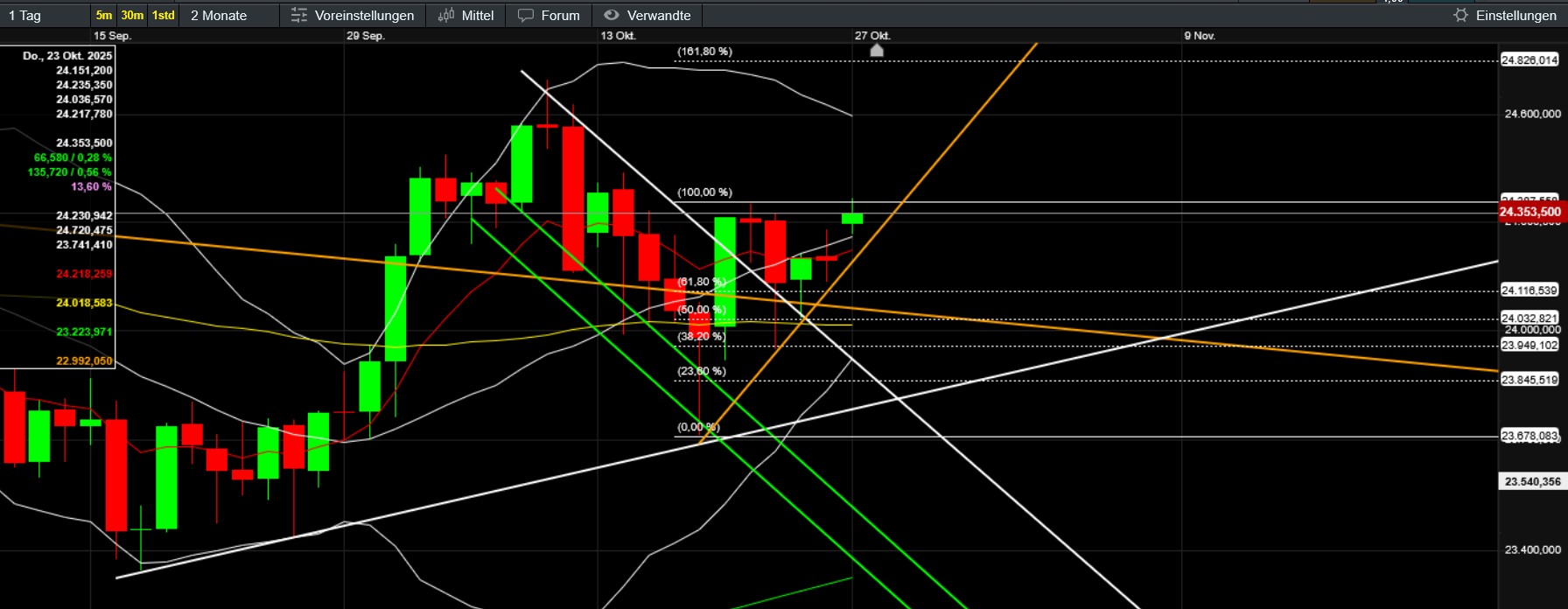1568x609 pixels.
Task: Activate the 1std timeframe
Action: click(163, 16)
